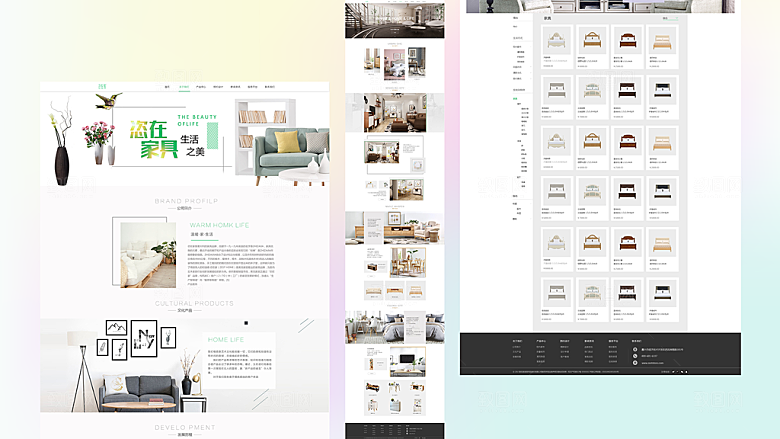Select the black slider dot above the HOME LIFE card
Viewport: 780px width, 439px height.
coord(246,323)
